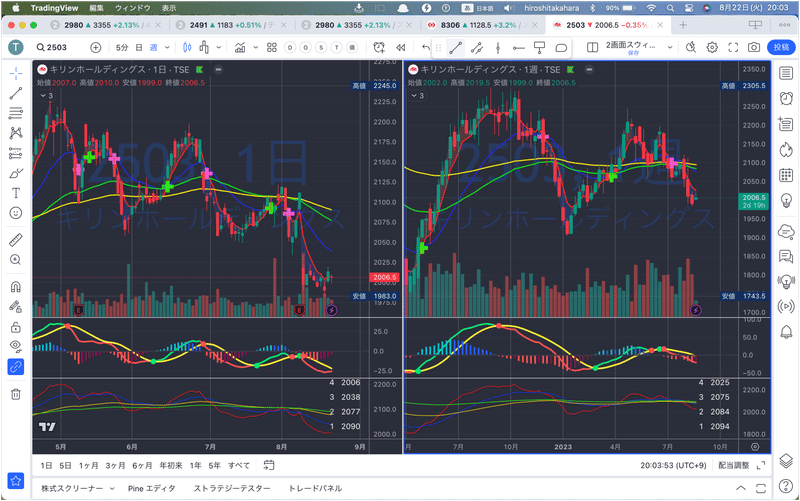Take a chart snapshot with the camera
This screenshot has height=501, width=800.
point(754,47)
